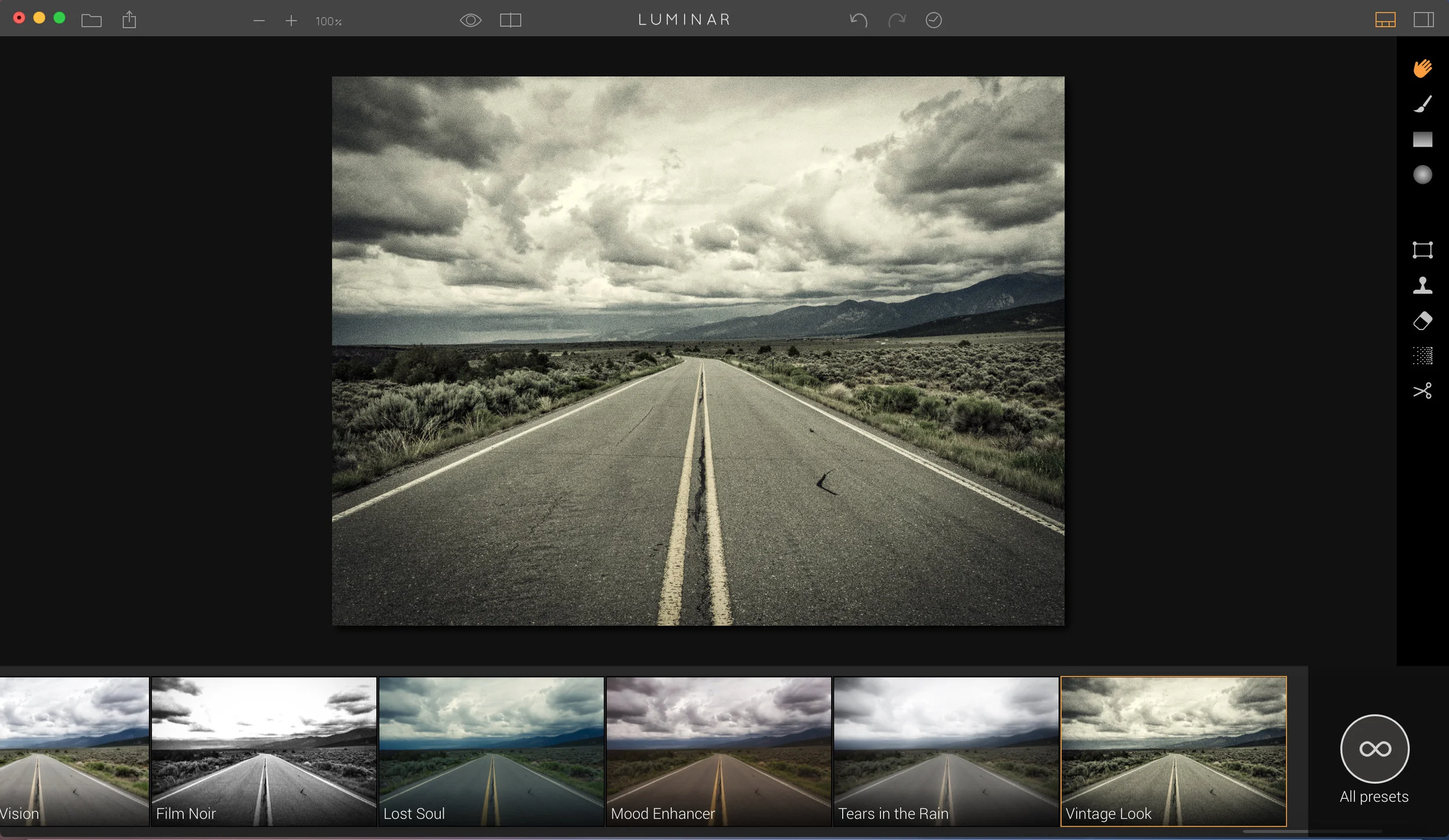Open the All presets menu

pos(1374,749)
